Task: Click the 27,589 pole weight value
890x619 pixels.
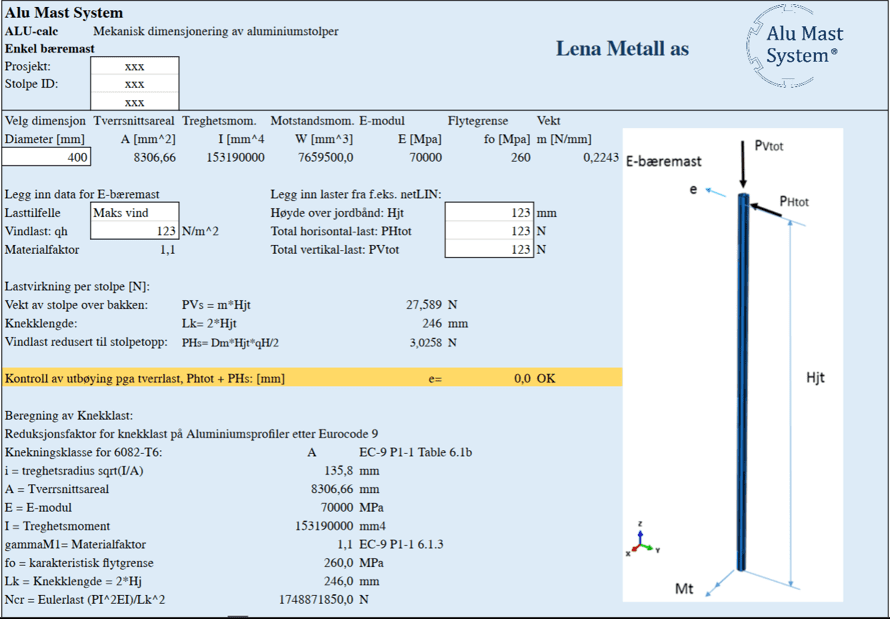Action: [x=423, y=305]
